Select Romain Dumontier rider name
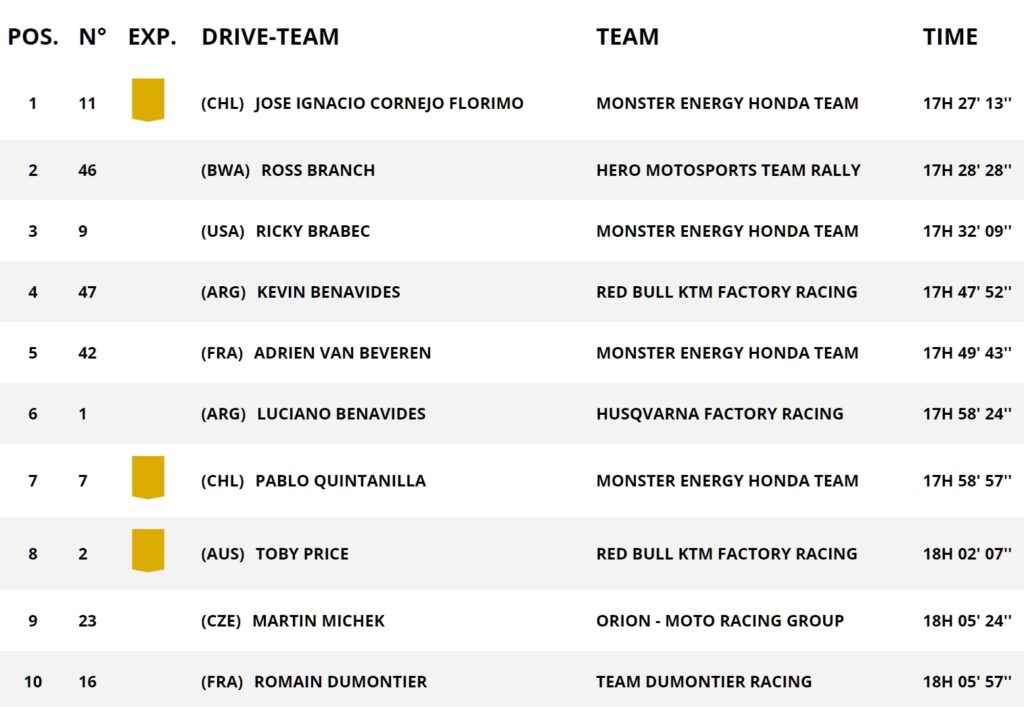This screenshot has width=1024, height=707. click(x=340, y=682)
